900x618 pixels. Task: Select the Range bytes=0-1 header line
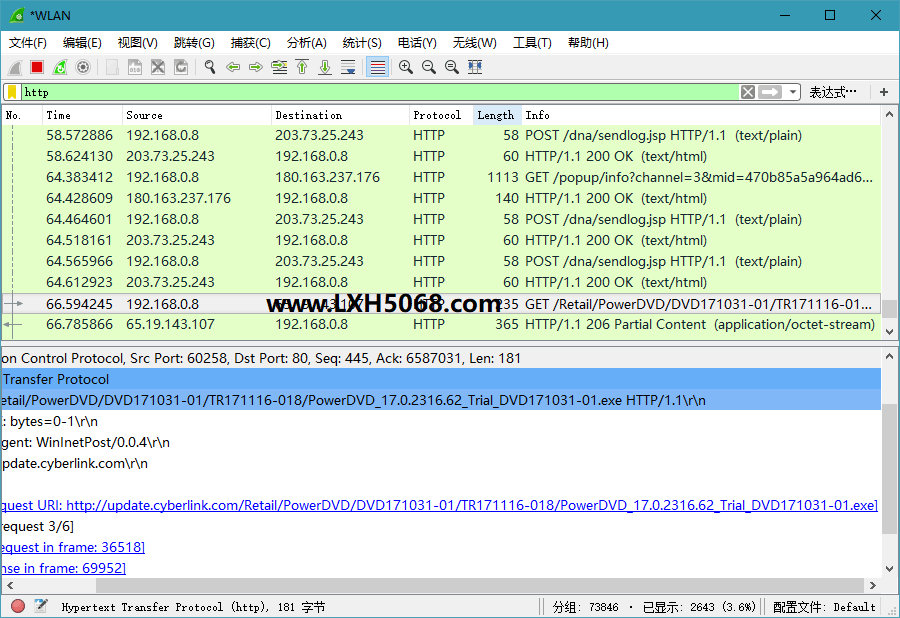tap(441, 422)
